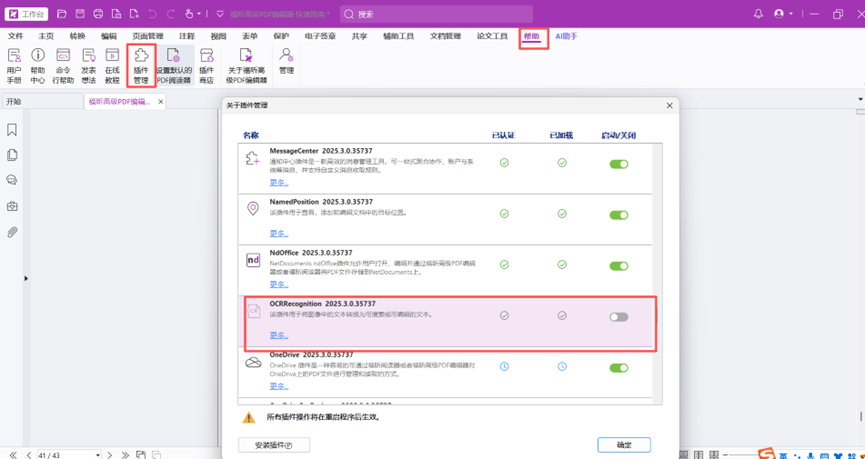Click 更多 link under OCRRecognition
Image resolution: width=865 pixels, height=459 pixels.
279,335
